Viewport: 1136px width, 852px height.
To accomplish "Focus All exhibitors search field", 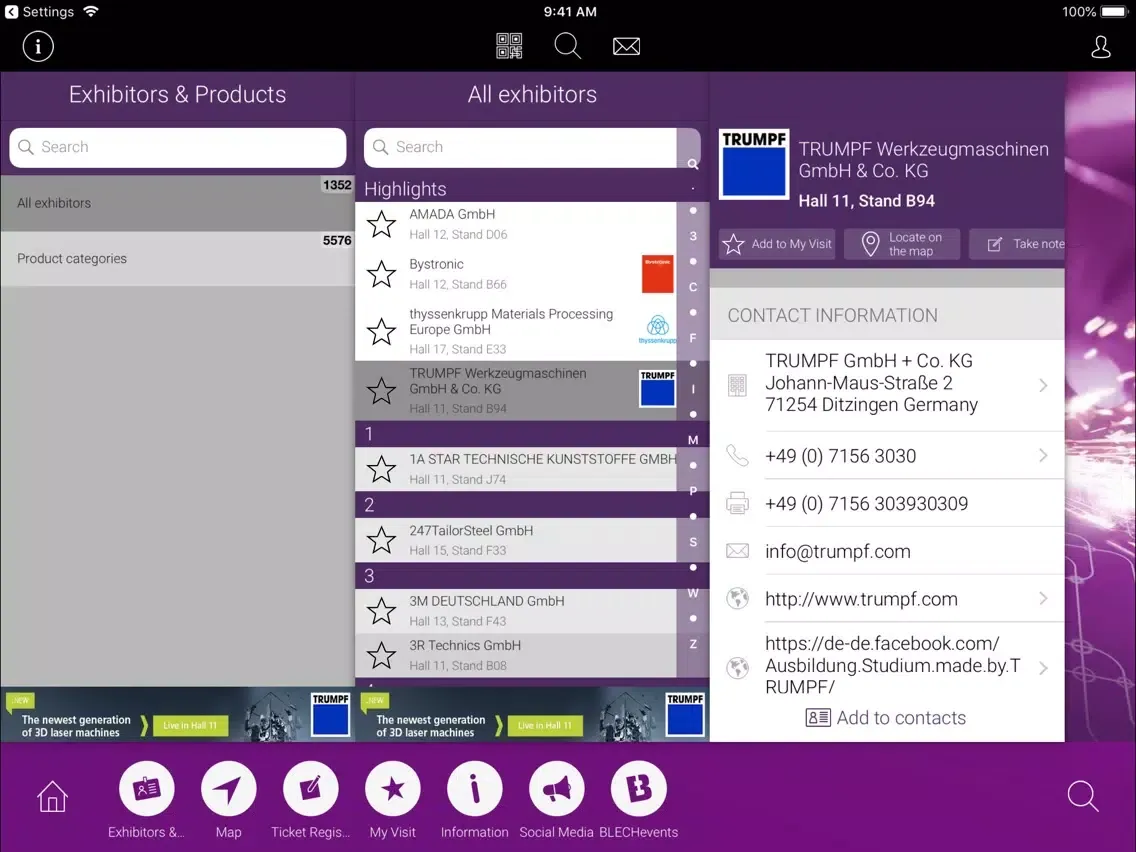I will 520,147.
